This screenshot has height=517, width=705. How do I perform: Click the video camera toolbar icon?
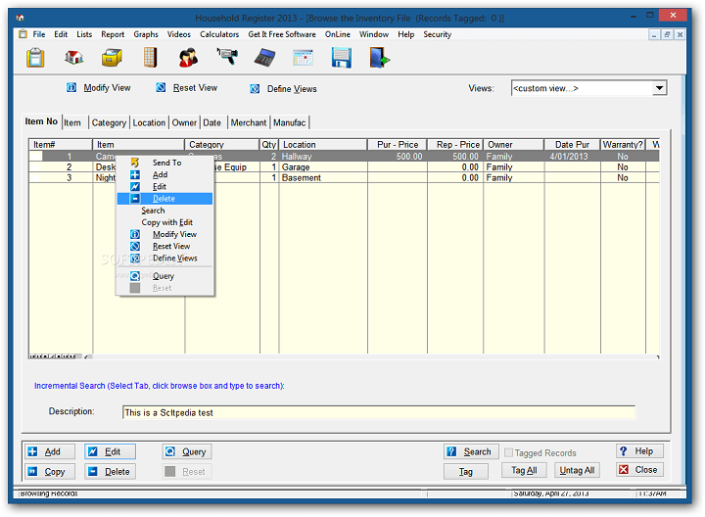tap(227, 58)
